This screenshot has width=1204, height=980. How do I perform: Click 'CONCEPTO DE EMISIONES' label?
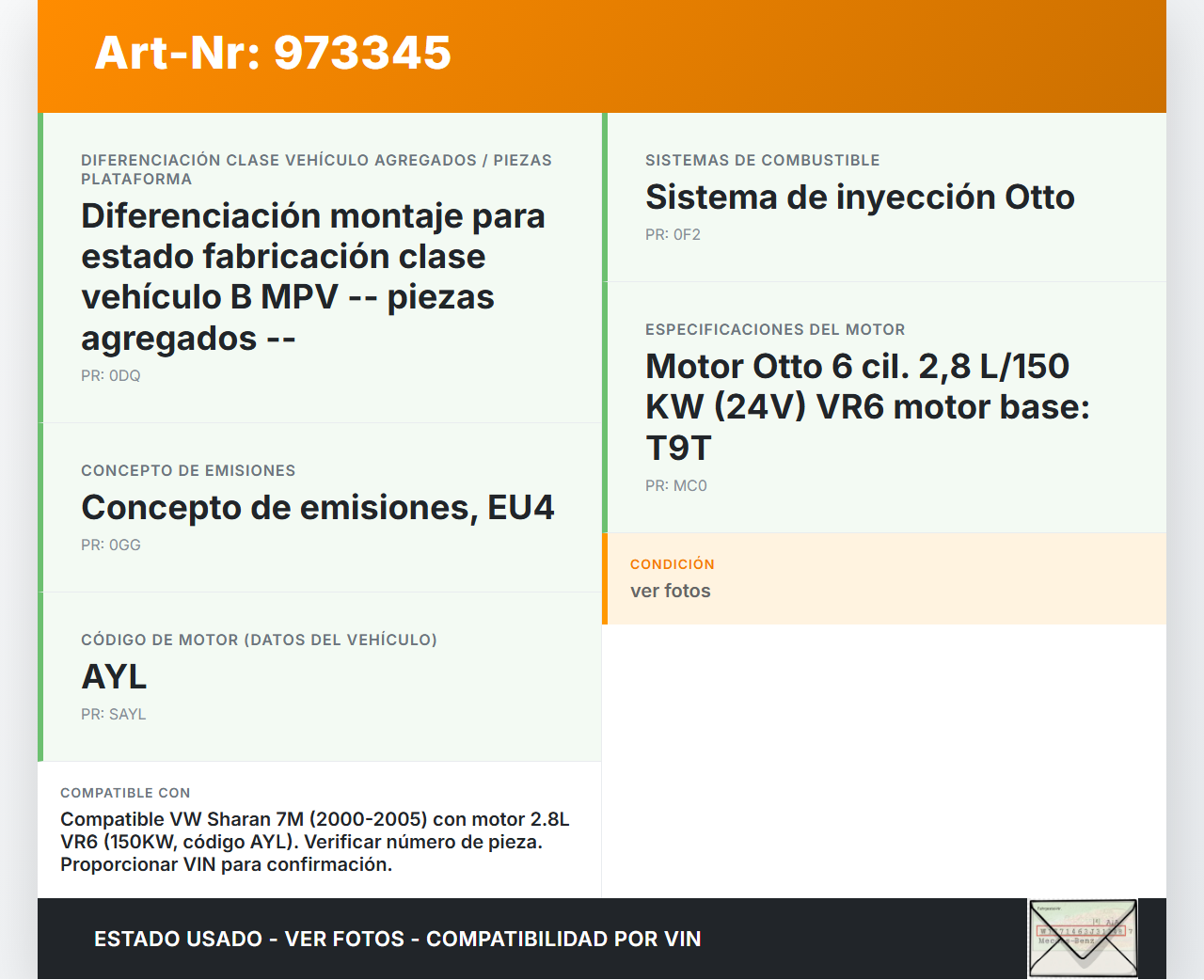(188, 471)
